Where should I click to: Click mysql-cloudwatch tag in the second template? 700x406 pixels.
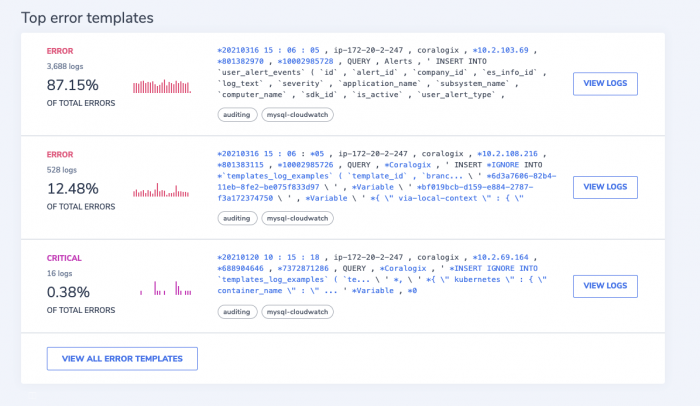(x=297, y=218)
